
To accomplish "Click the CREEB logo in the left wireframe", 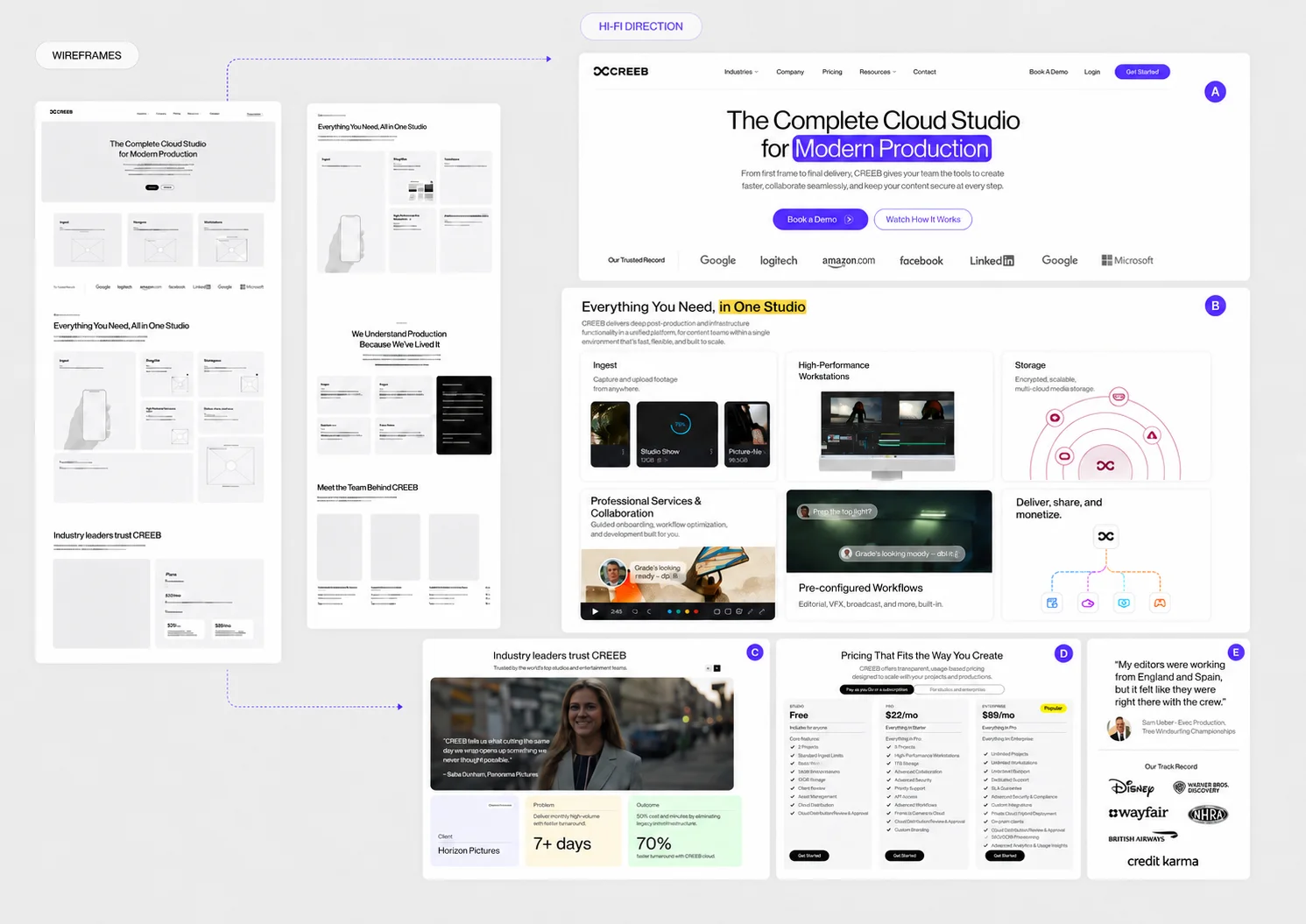I will (61, 112).
